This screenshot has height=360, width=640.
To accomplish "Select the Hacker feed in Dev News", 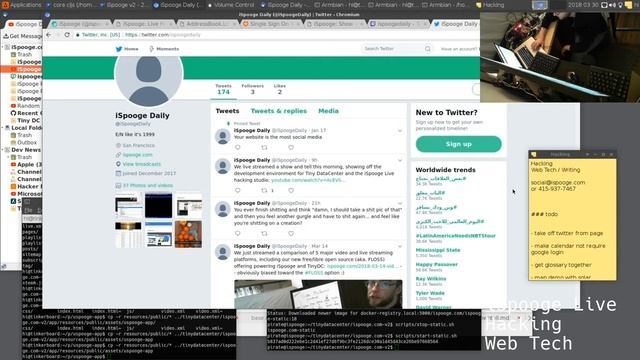I will click(x=26, y=187).
